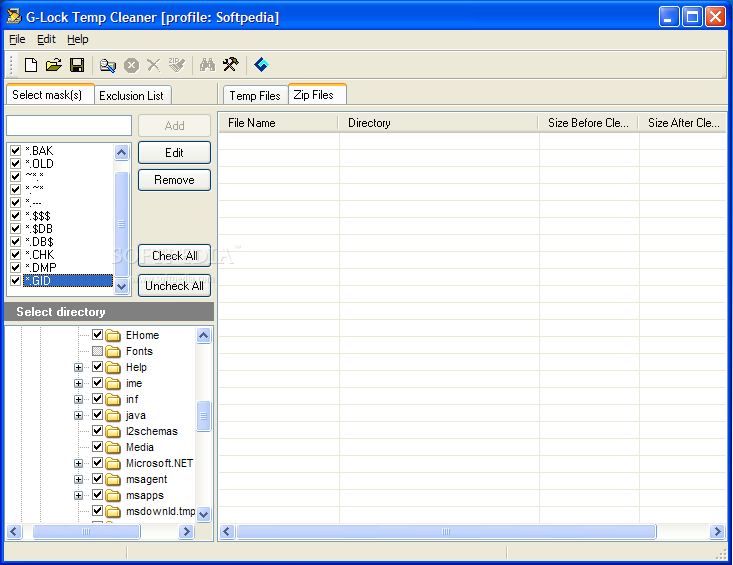Sort by File Name column header

(279, 123)
